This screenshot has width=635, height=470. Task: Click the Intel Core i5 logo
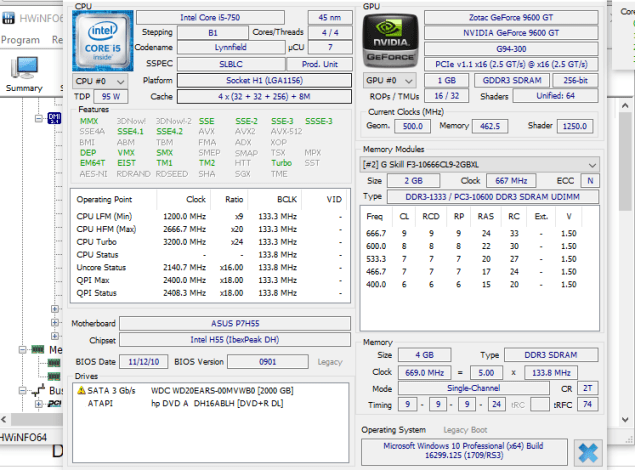coord(100,39)
